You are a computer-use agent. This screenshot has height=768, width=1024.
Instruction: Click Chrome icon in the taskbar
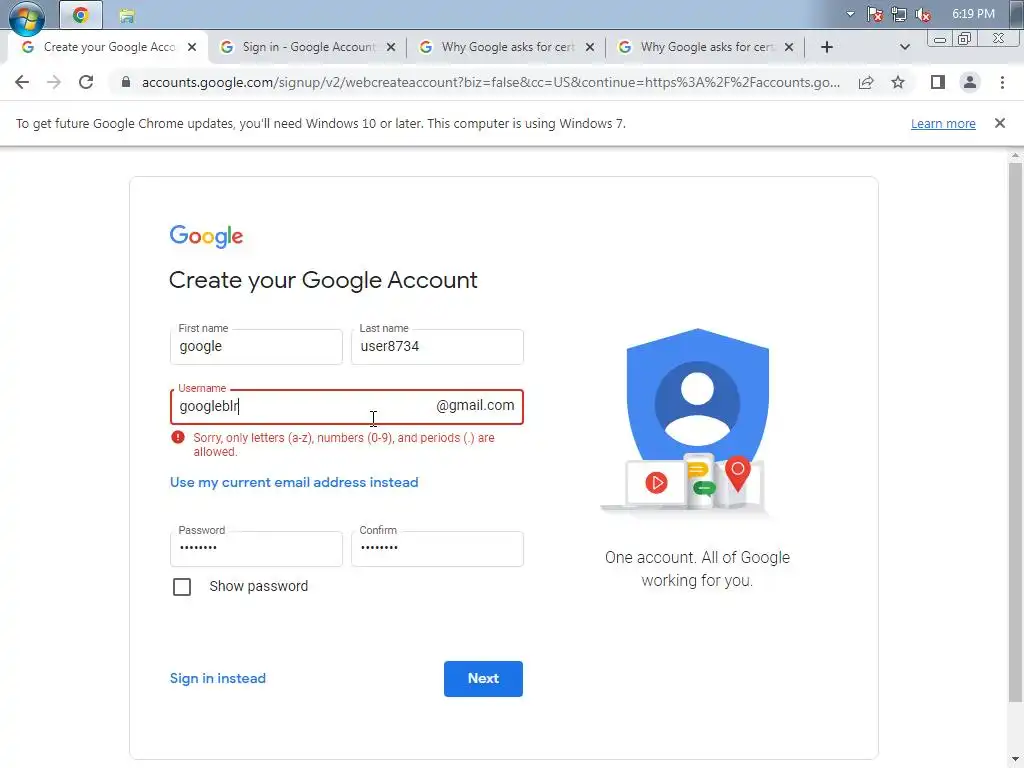(x=81, y=15)
